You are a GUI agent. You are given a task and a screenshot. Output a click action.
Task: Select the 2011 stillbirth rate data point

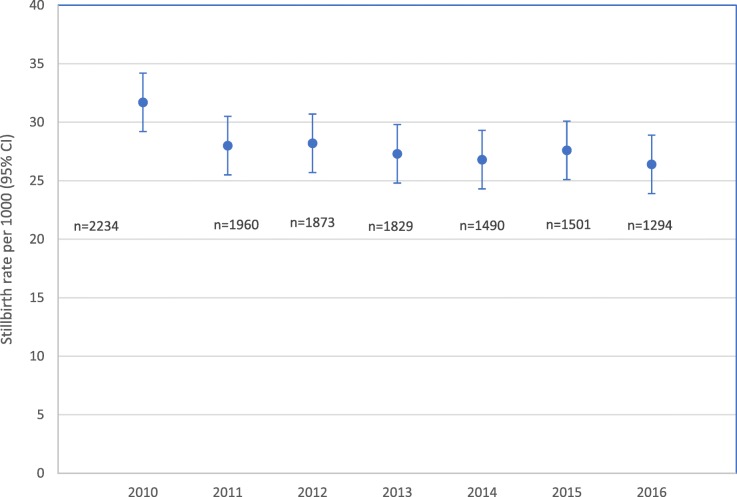228,146
